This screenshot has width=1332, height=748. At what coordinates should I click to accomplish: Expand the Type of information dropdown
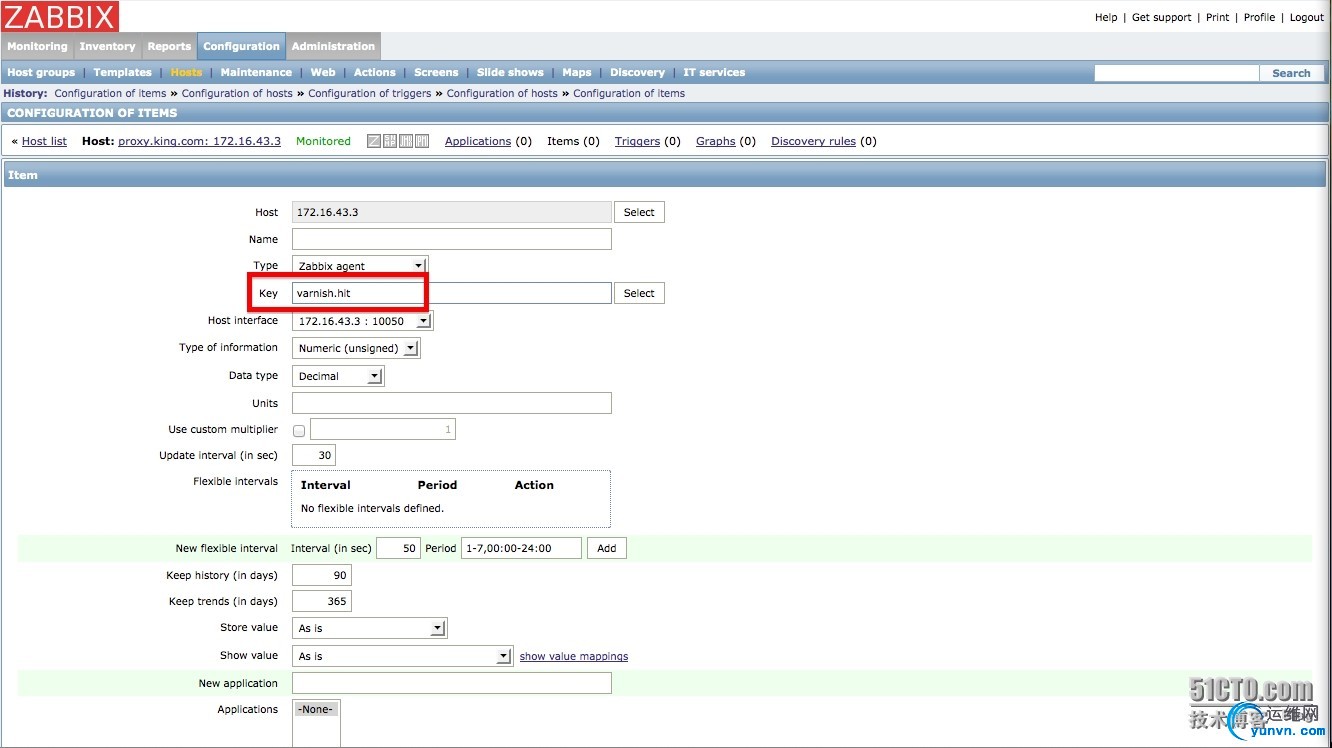[356, 348]
